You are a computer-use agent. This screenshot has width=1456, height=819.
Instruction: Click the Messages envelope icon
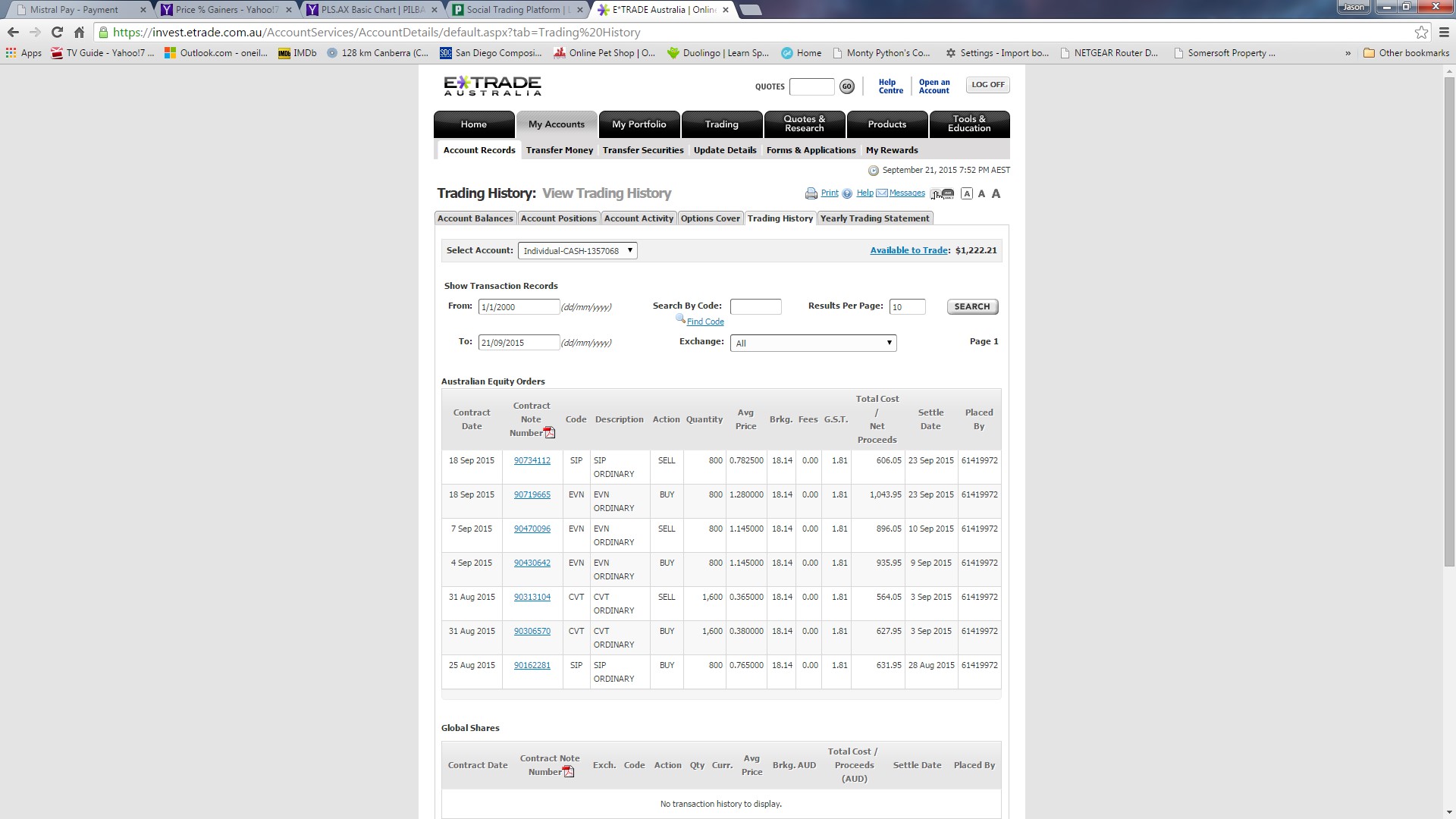(882, 193)
